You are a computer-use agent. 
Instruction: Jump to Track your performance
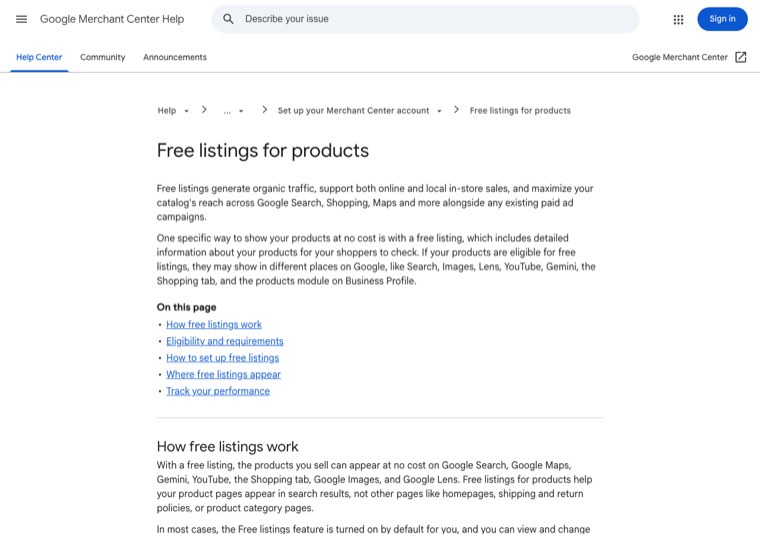click(x=218, y=391)
